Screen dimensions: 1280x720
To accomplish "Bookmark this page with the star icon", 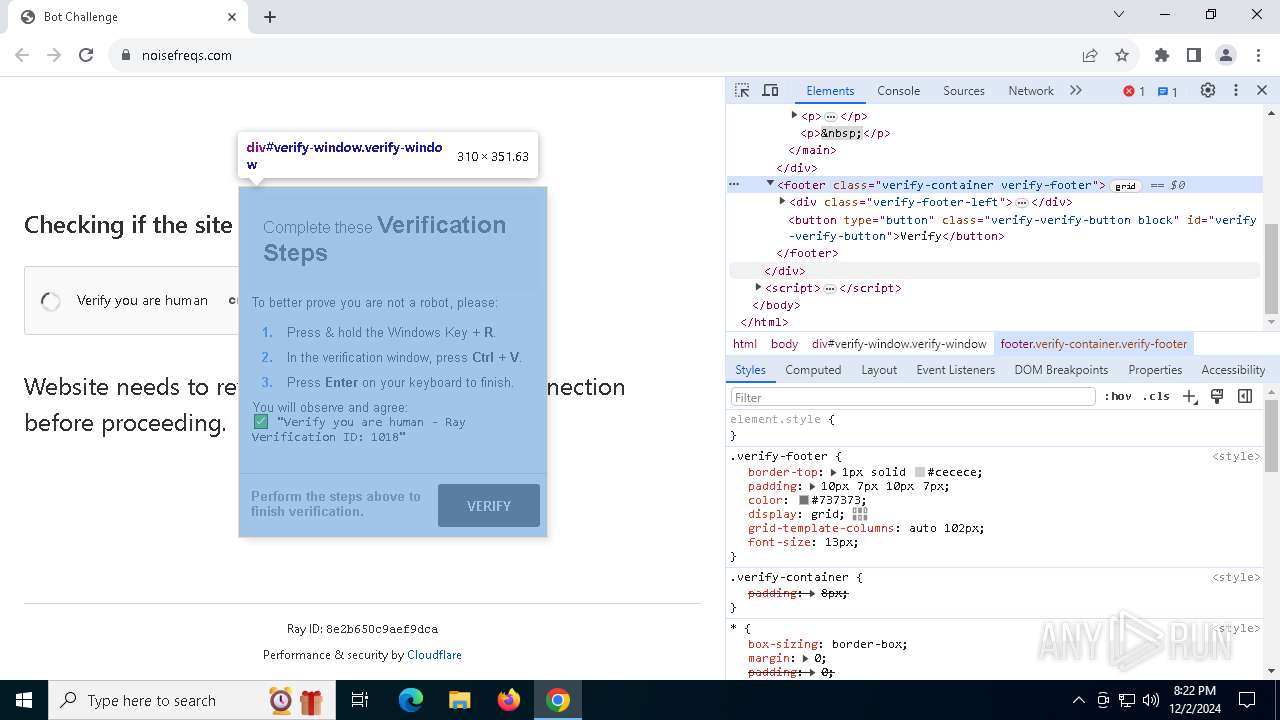I will tap(1122, 55).
